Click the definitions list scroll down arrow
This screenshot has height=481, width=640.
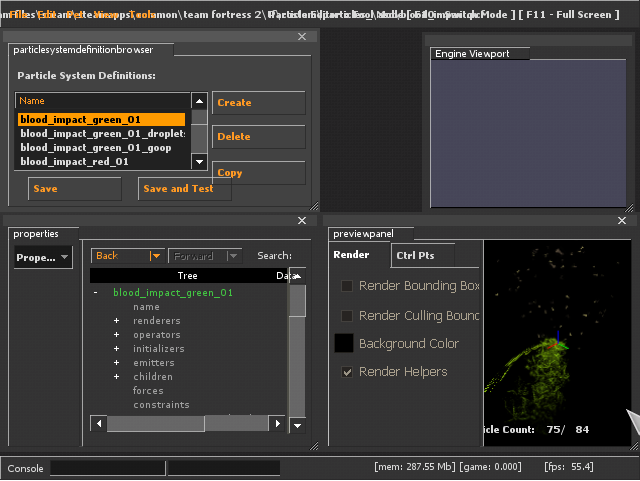tap(199, 161)
